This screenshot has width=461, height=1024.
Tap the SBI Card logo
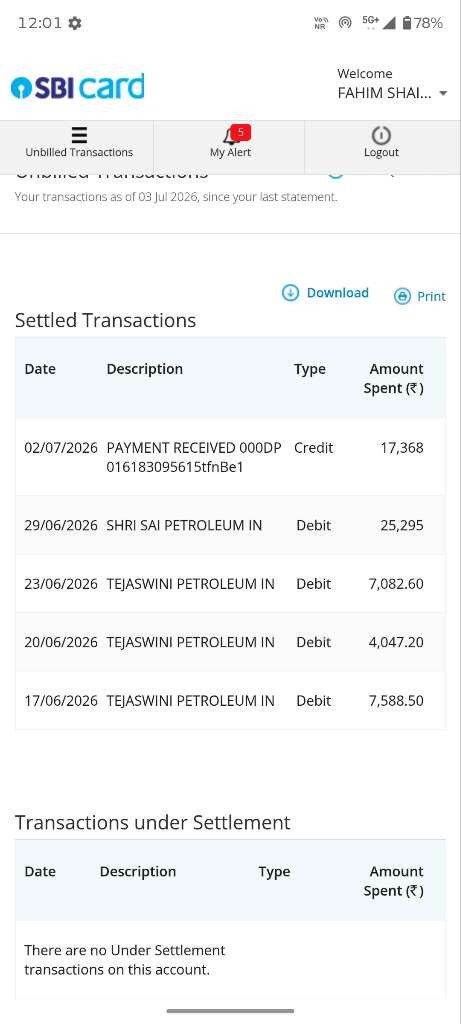click(x=78, y=87)
